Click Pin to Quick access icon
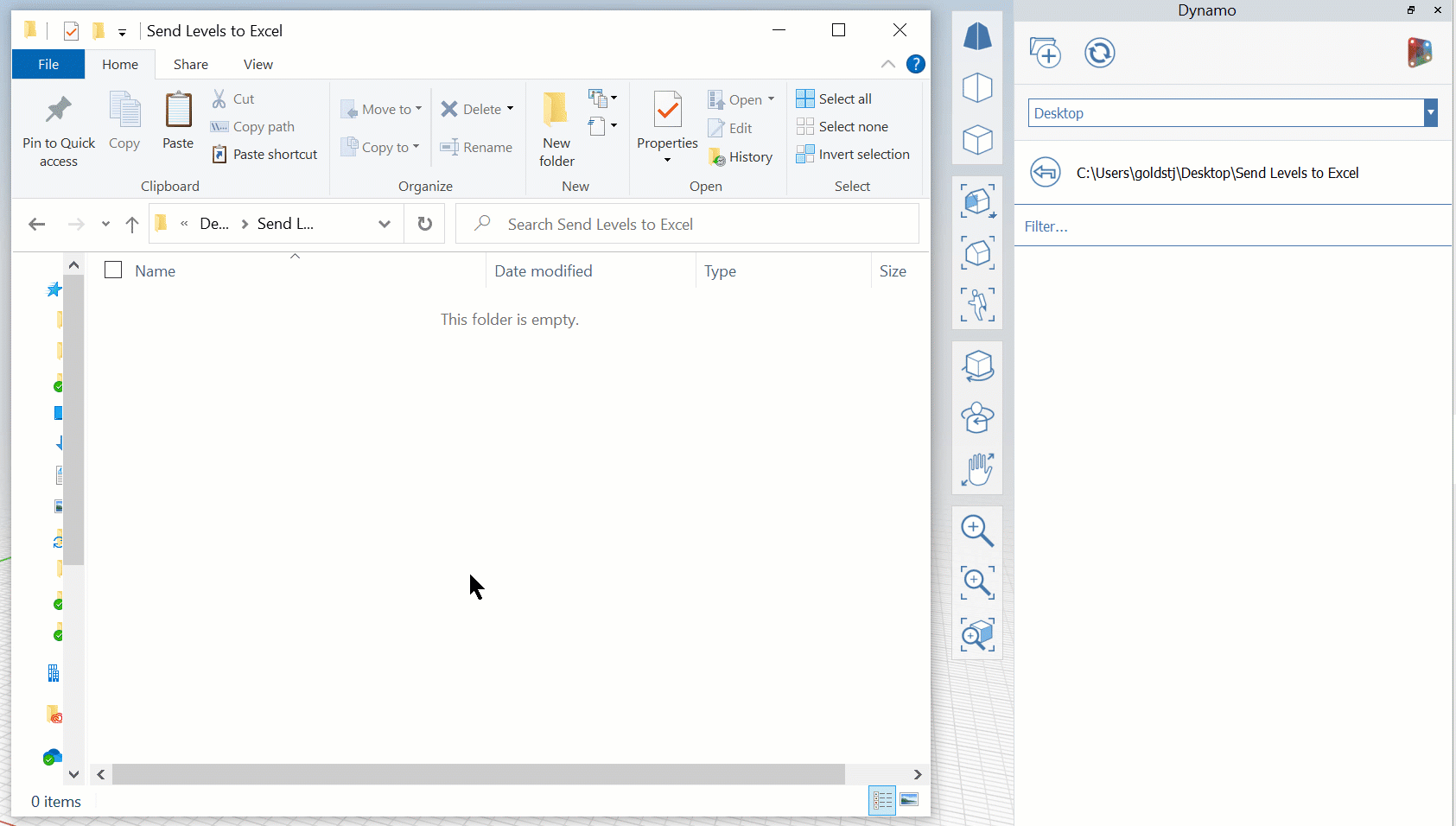 pos(59,110)
